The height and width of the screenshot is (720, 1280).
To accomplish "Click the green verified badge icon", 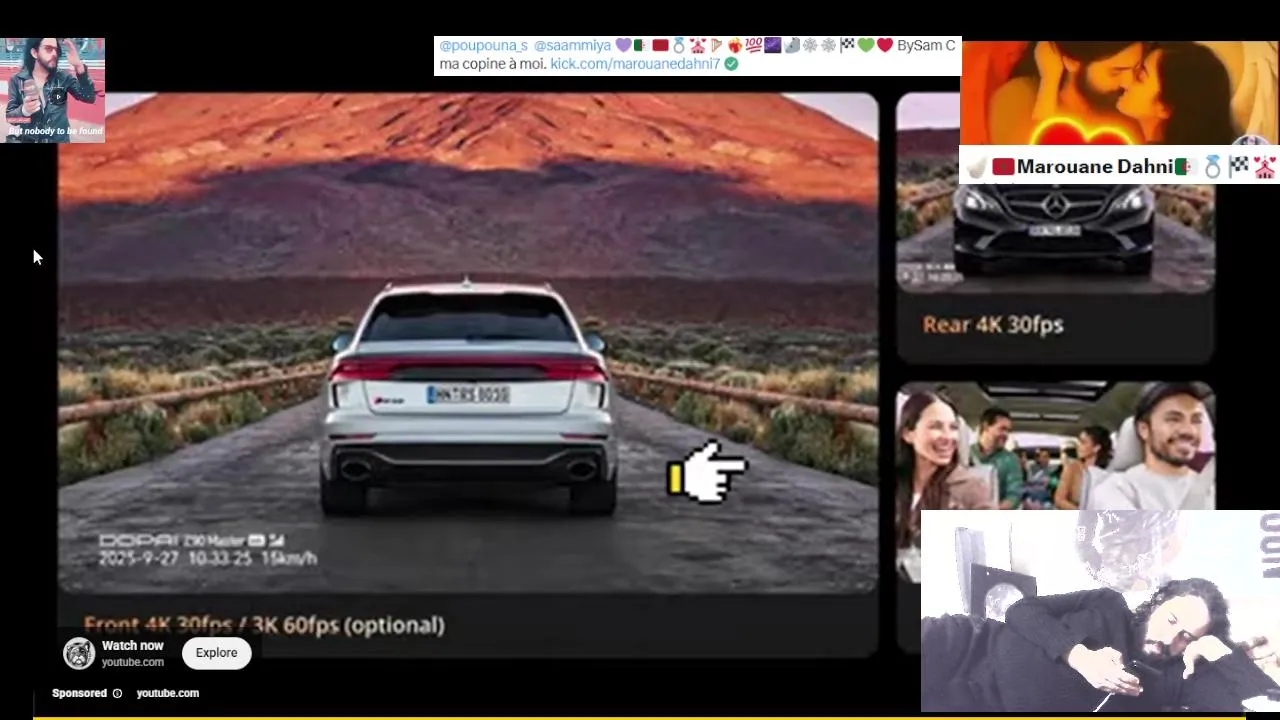I will click(x=731, y=64).
